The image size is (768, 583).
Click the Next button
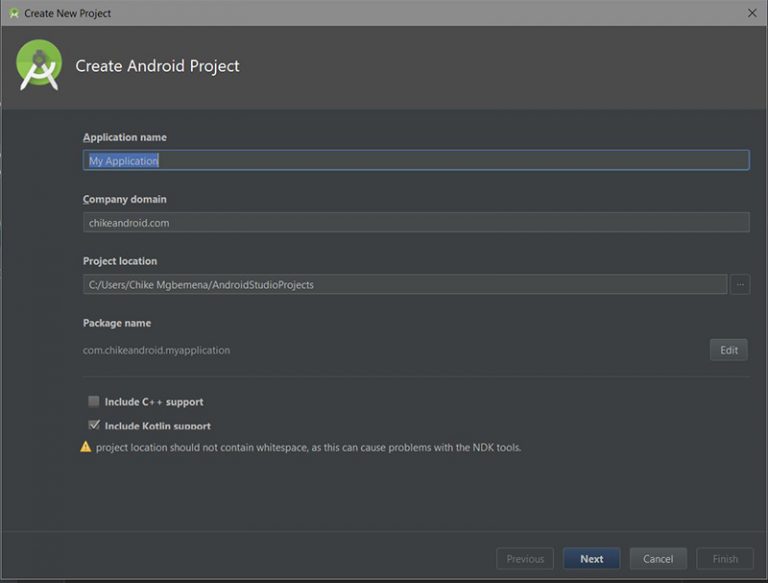click(x=592, y=559)
